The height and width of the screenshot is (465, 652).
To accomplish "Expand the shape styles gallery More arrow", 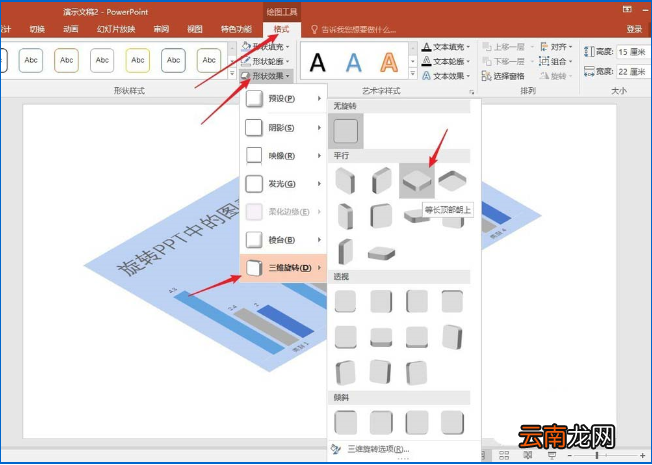I will 232,74.
